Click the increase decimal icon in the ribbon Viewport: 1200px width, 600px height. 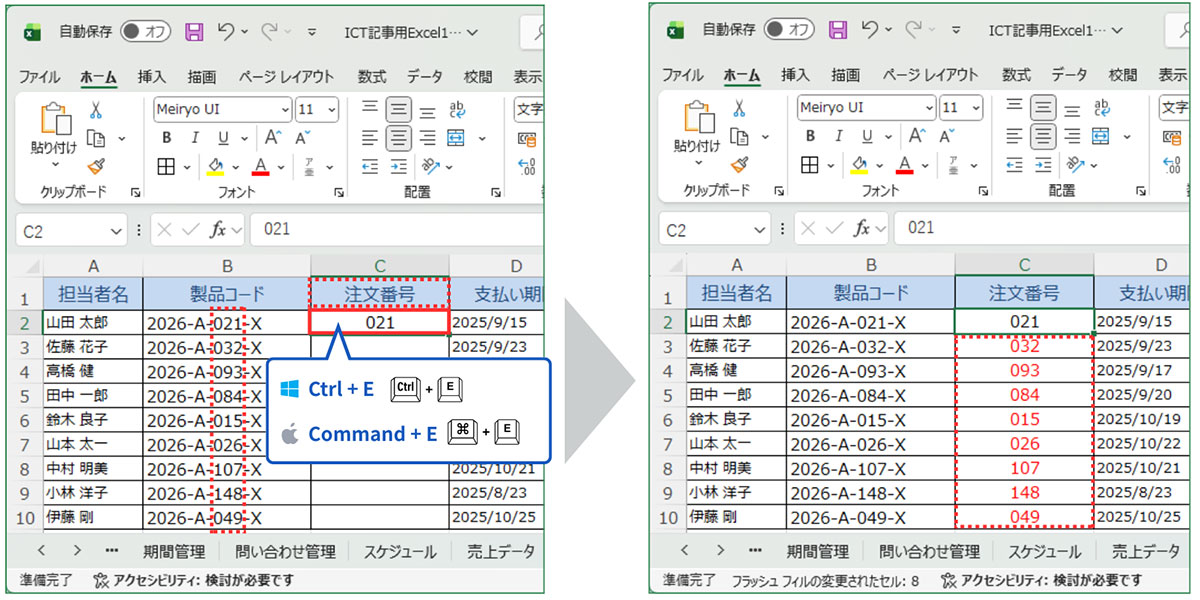[x=525, y=166]
